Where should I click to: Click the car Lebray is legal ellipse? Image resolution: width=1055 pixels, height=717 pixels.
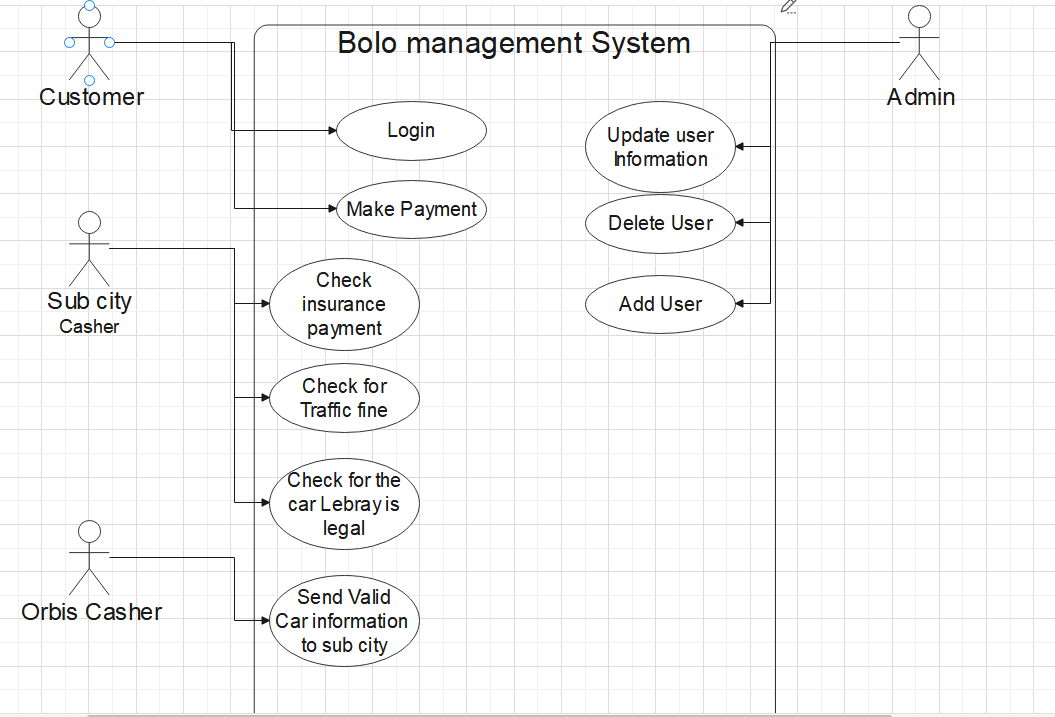(344, 504)
